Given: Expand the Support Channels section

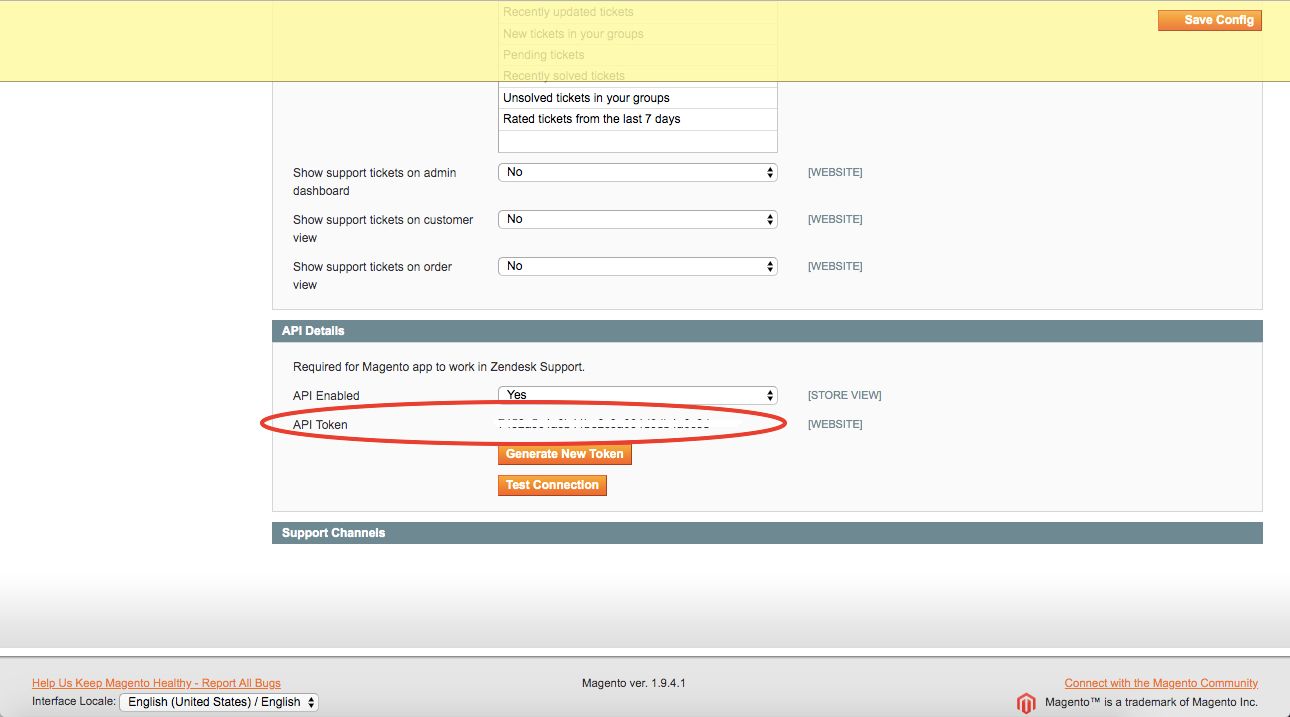Looking at the screenshot, I should (x=767, y=533).
